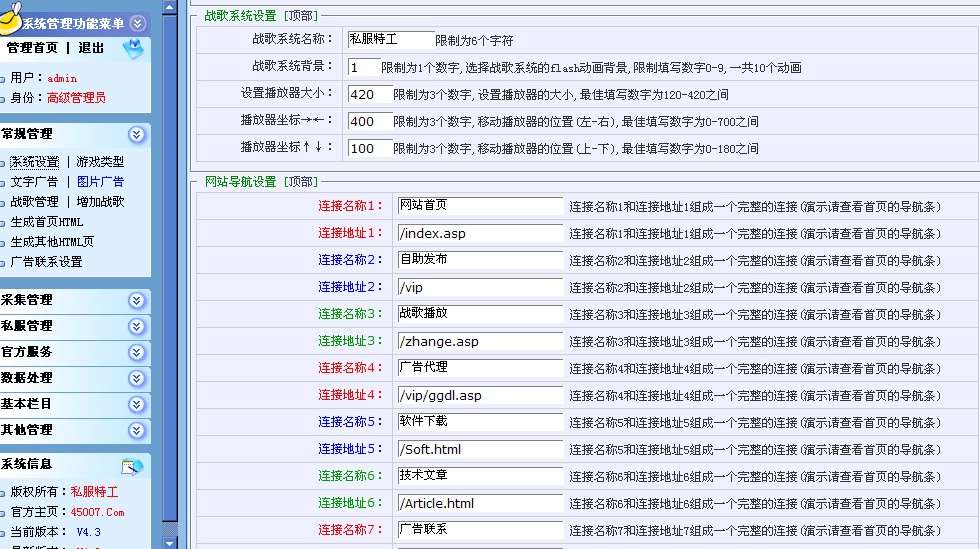Click the broom logo icon at top-left

coord(11,15)
